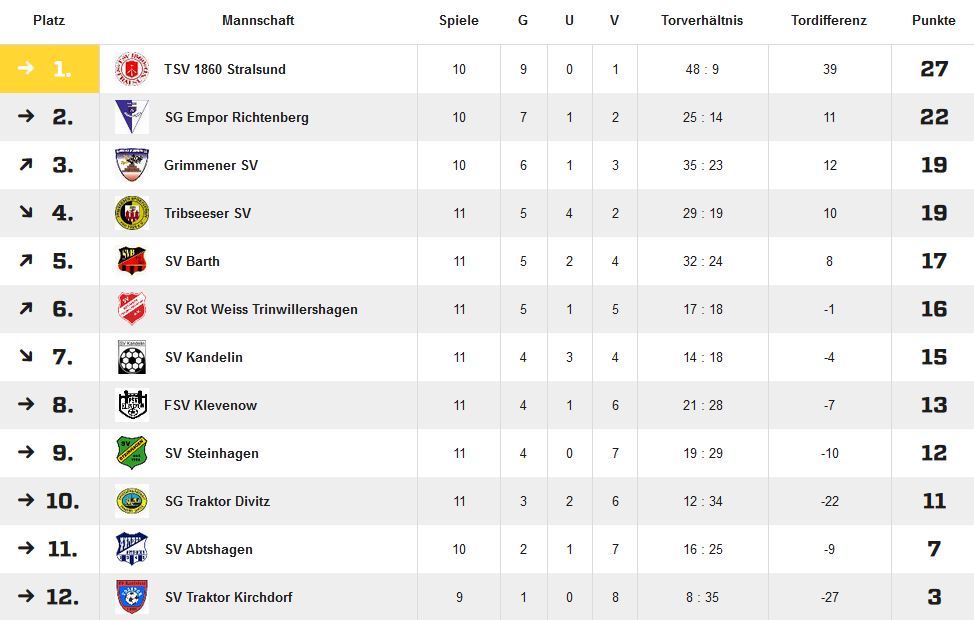This screenshot has width=974, height=620.
Task: Click the SG Empor Richtenberg club logo
Action: coord(132,117)
